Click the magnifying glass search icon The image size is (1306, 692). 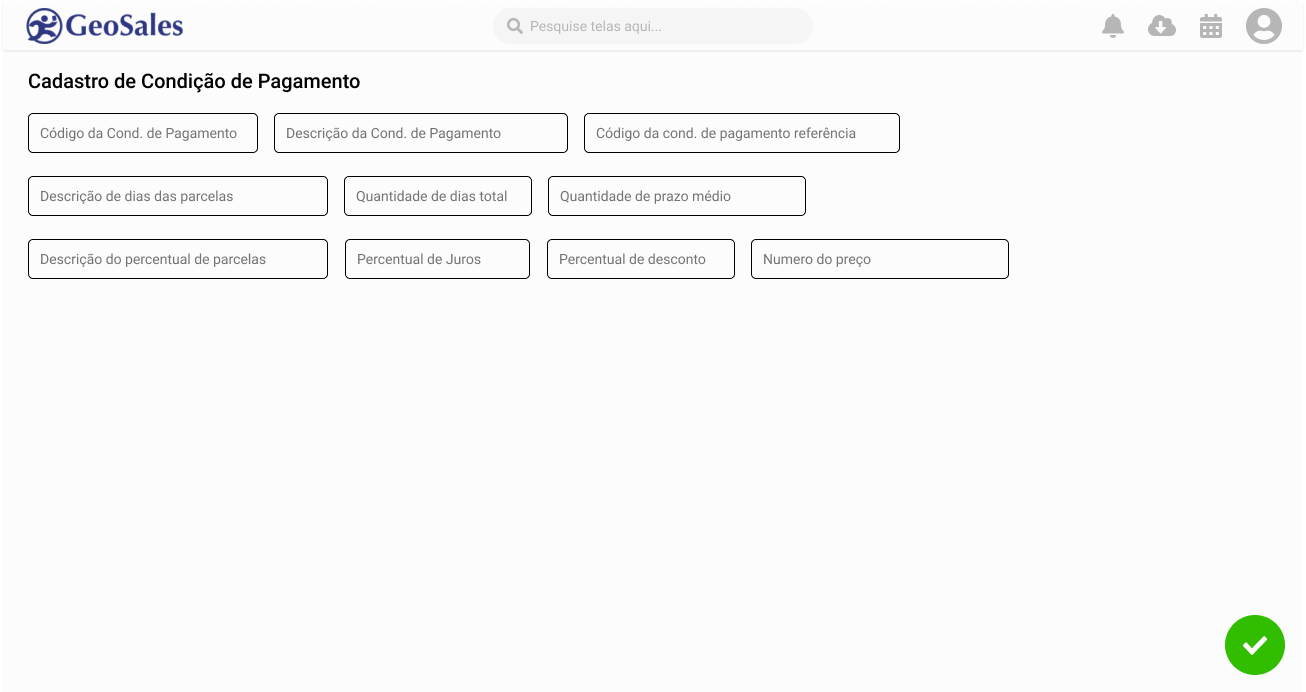coord(515,26)
